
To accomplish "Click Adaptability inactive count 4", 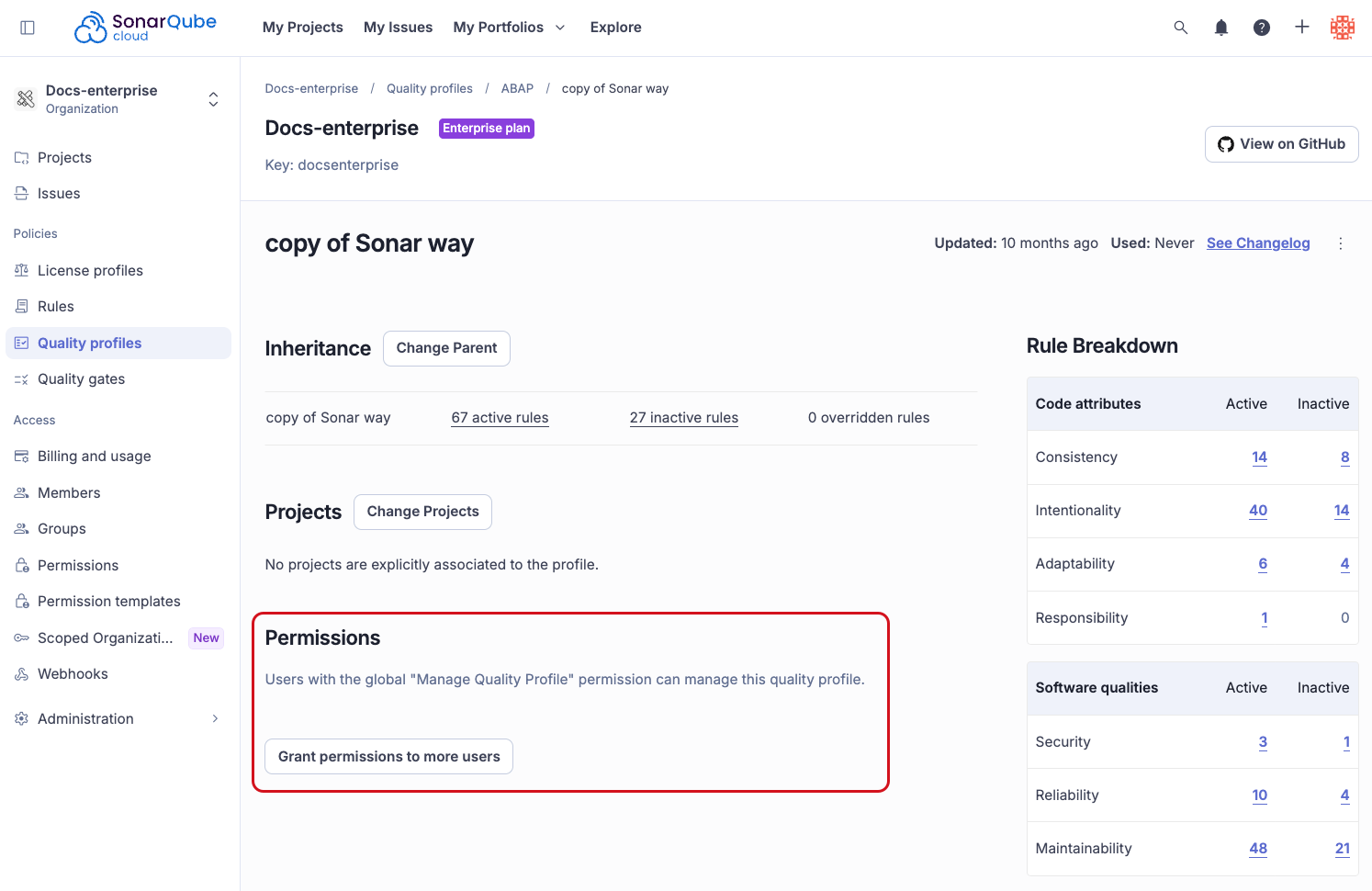I will pos(1345,564).
